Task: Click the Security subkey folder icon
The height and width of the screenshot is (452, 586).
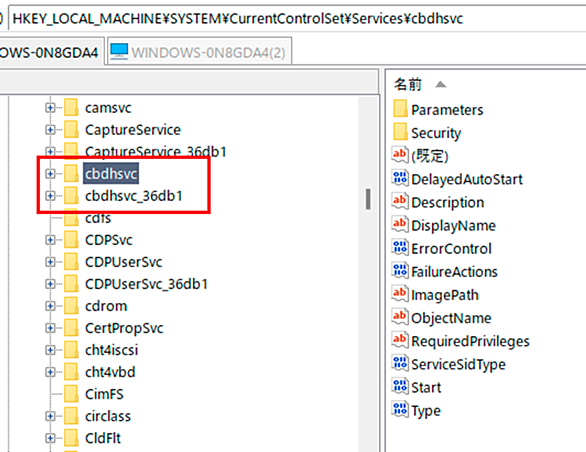Action: pyautogui.click(x=400, y=132)
